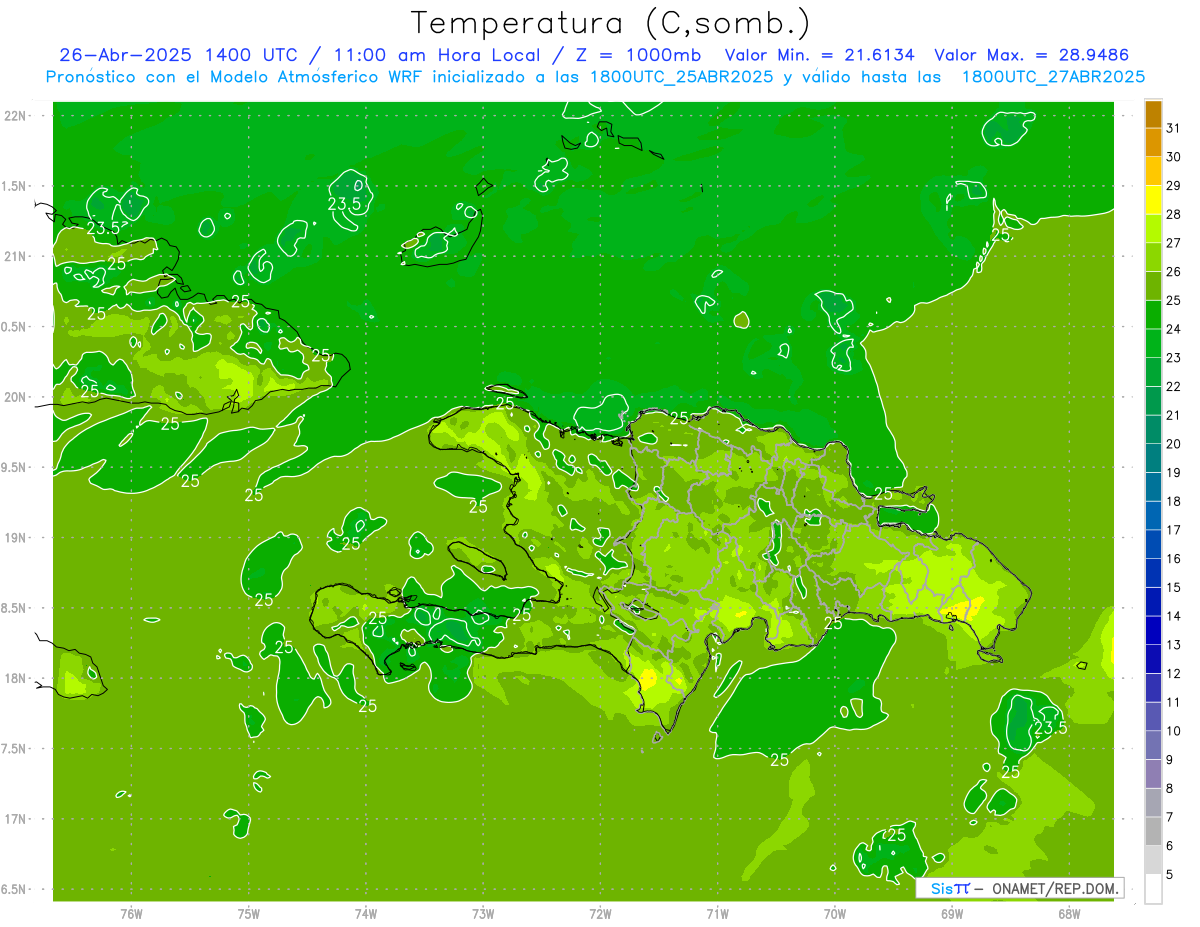Click the 5 label on the colorbar
This screenshot has height=927, width=1200.
coord(1170,874)
